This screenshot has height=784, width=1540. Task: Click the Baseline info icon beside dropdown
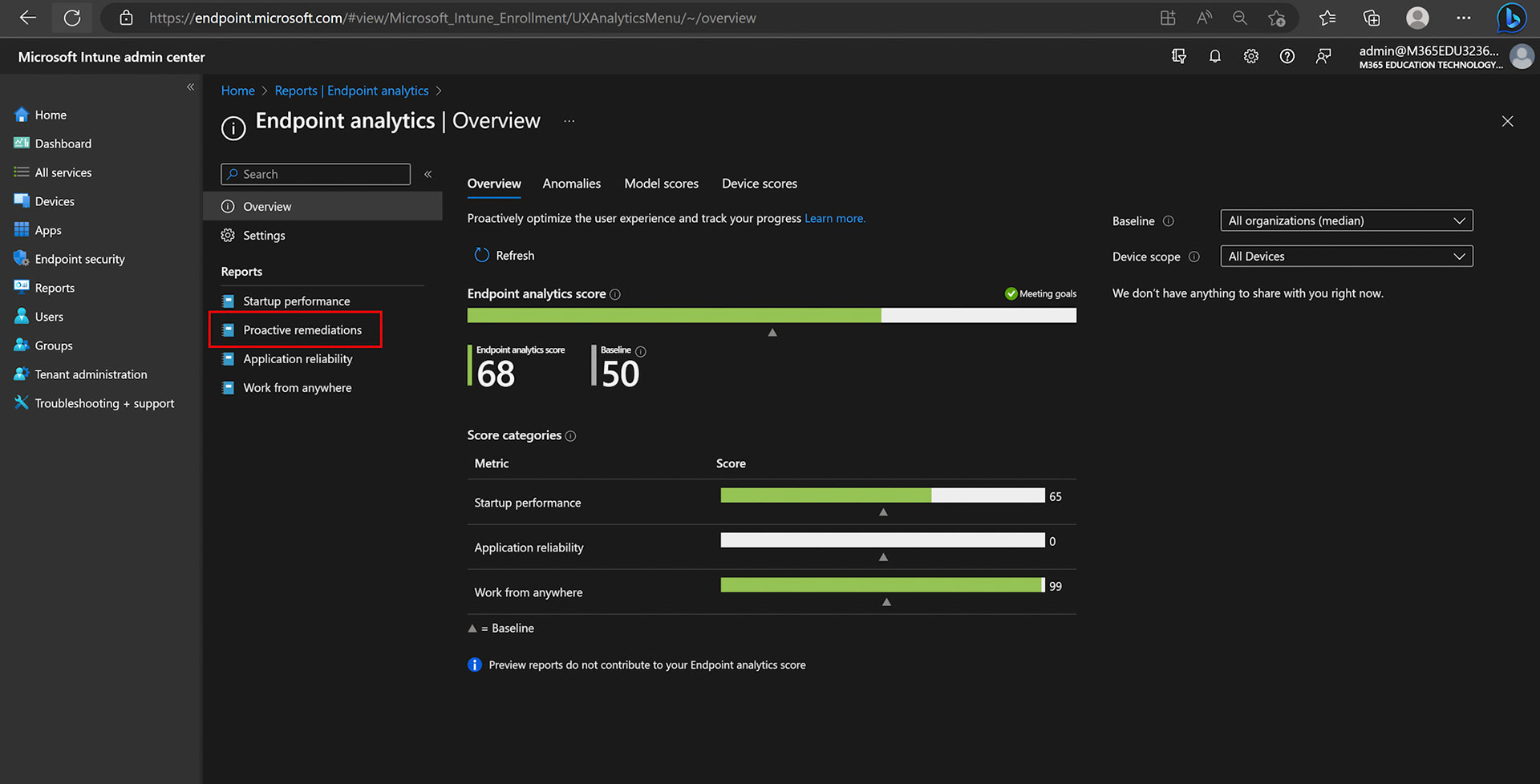click(1169, 221)
